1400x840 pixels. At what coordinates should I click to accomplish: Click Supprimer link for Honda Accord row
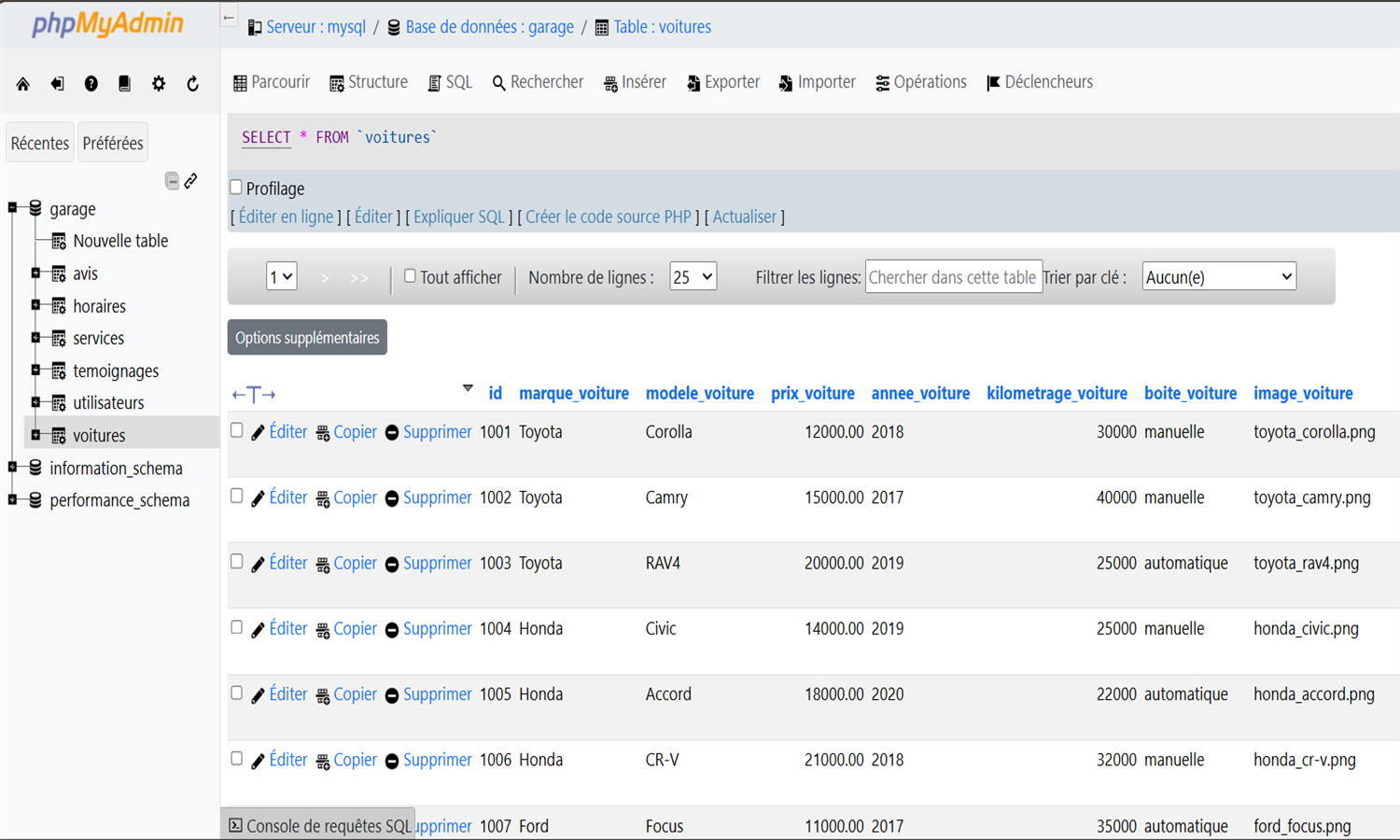tap(437, 694)
